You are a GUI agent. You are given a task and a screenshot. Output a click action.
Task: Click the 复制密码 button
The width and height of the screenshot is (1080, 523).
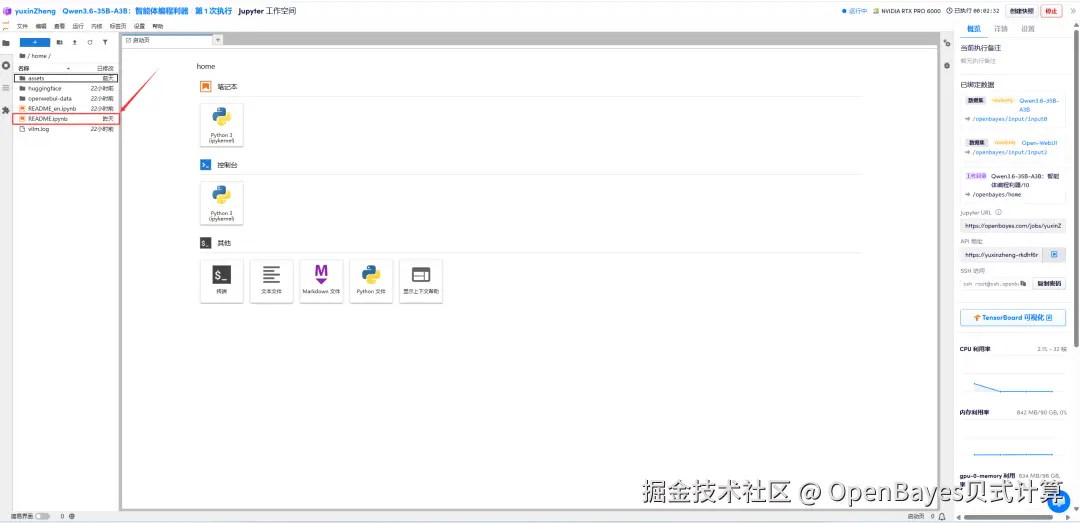coord(1048,283)
